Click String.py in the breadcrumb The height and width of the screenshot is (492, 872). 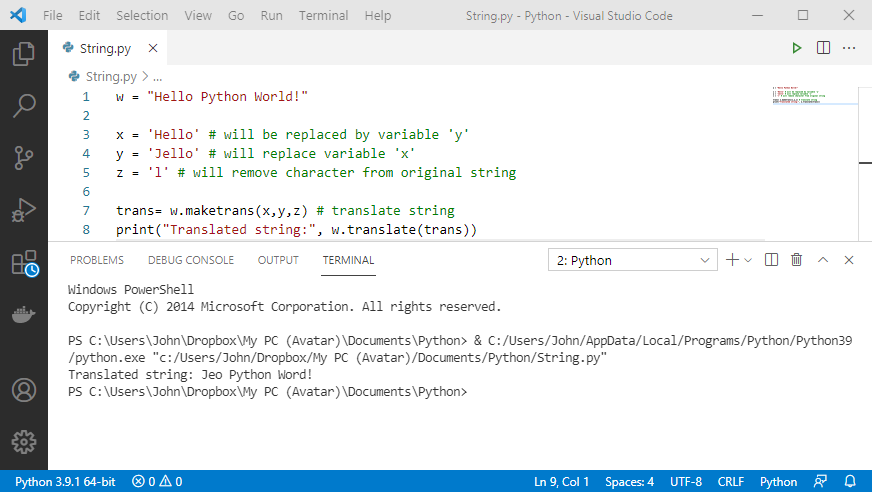point(111,76)
